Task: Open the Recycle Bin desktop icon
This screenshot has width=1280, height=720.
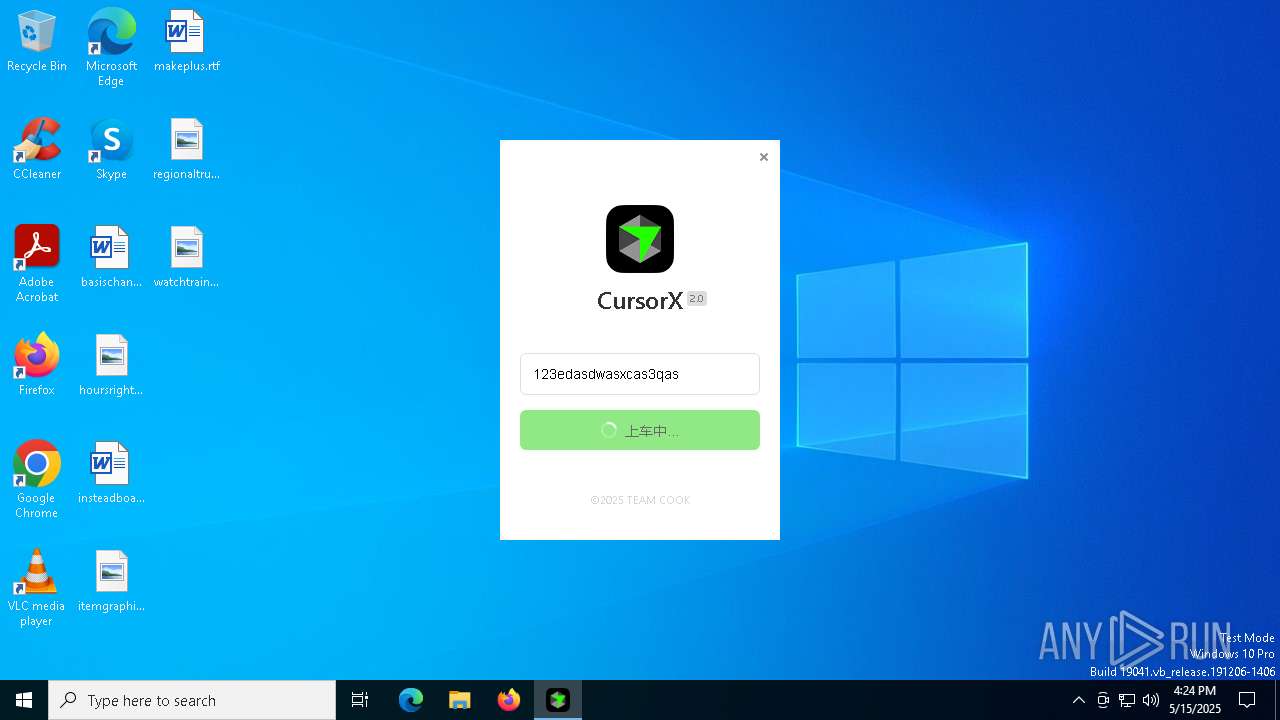Action: point(37,42)
